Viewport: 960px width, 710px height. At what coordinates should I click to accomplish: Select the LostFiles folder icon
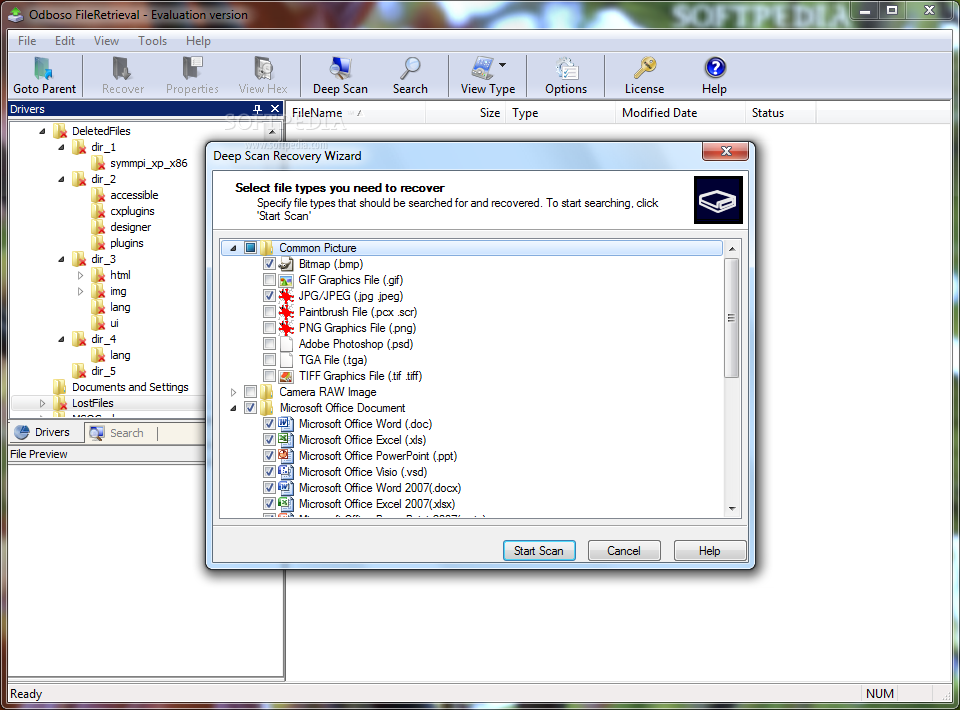tap(60, 403)
